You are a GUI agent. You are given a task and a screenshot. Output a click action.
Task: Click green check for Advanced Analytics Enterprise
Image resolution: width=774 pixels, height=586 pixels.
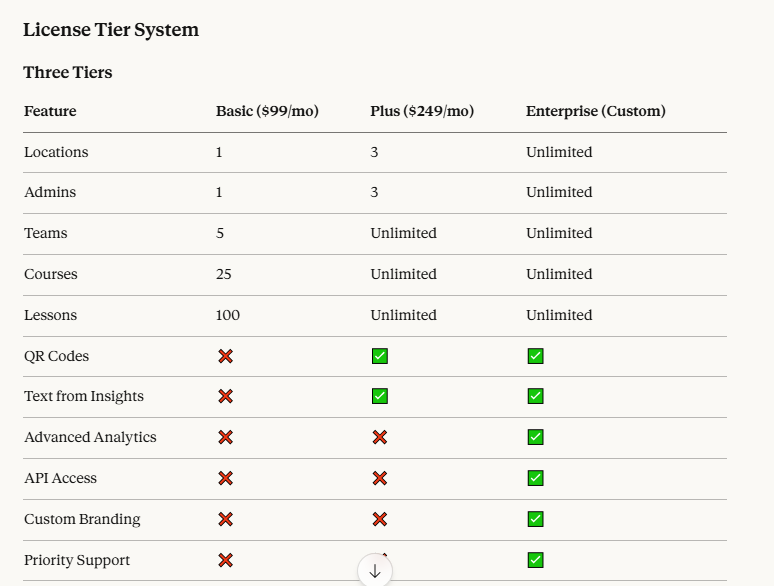point(536,437)
